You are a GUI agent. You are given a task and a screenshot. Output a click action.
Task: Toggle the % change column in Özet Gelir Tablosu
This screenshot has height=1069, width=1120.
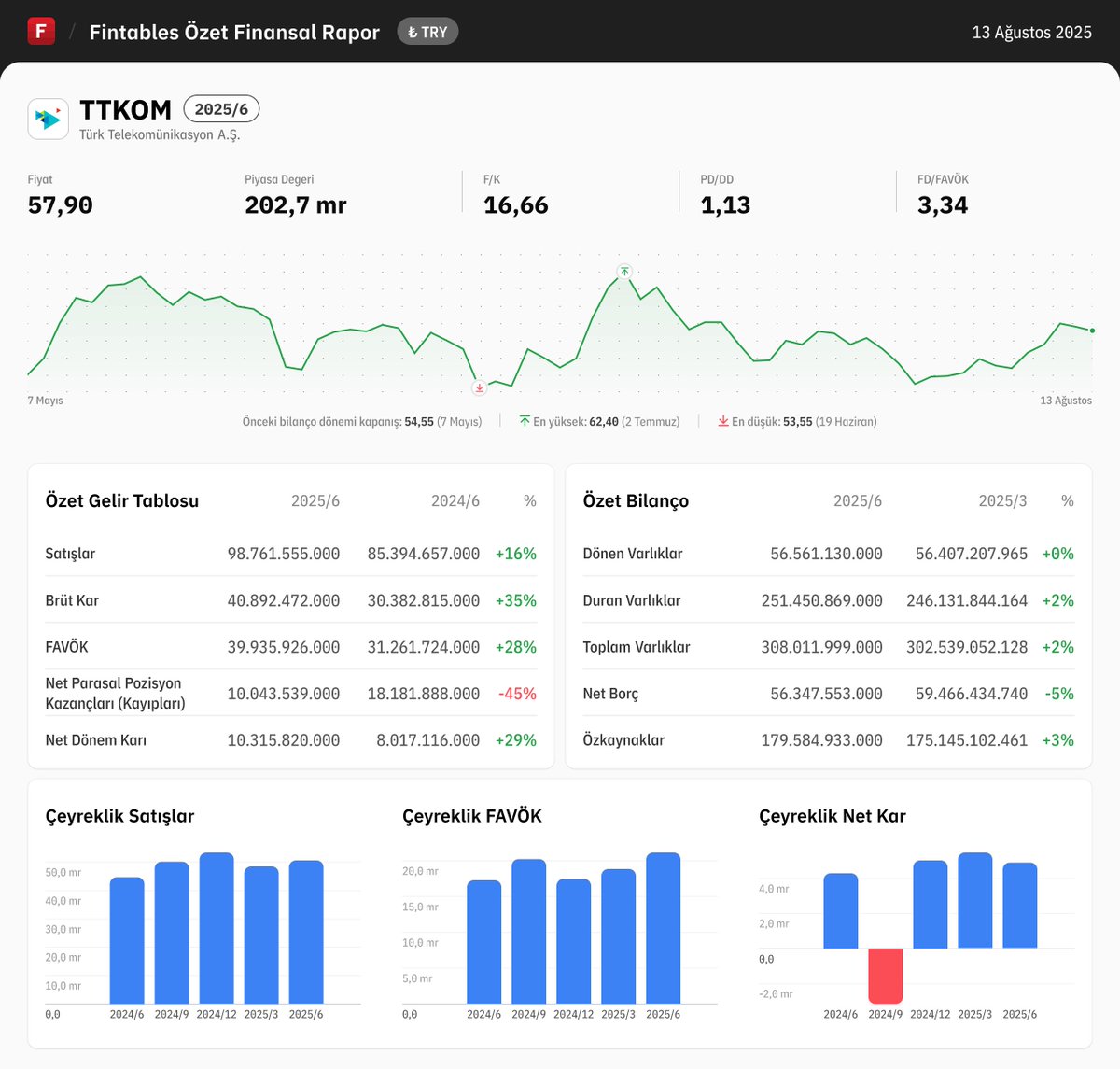[529, 500]
